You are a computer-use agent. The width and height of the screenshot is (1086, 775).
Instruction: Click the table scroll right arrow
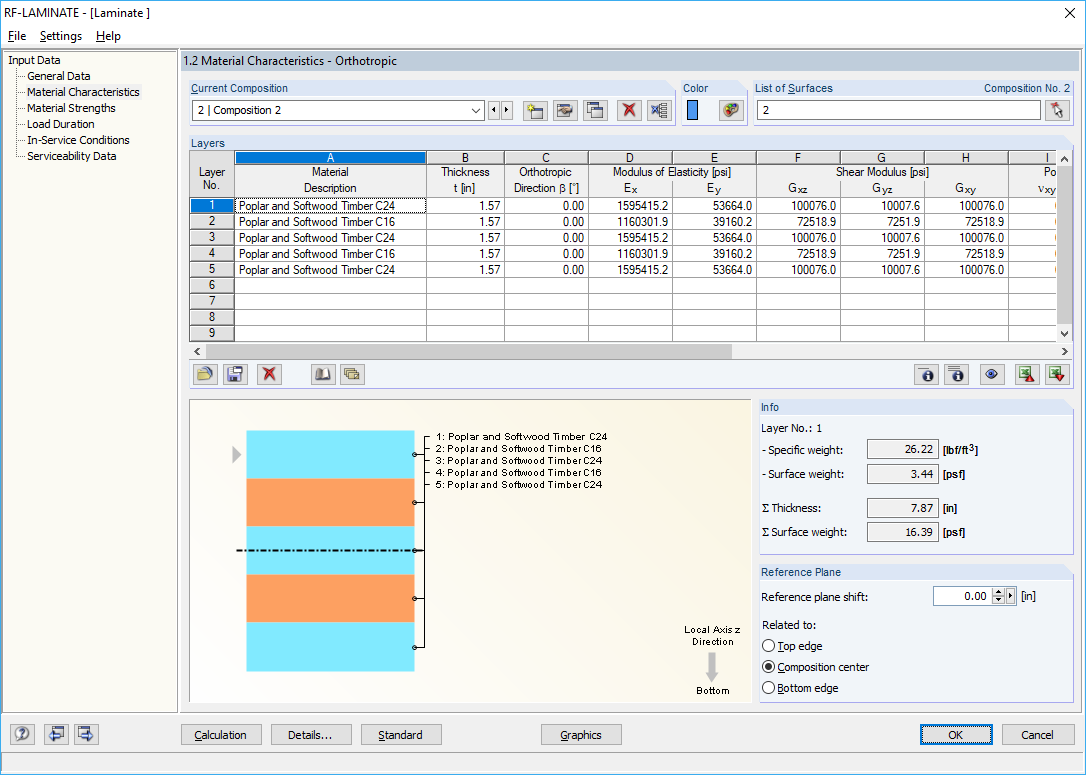tap(1065, 352)
